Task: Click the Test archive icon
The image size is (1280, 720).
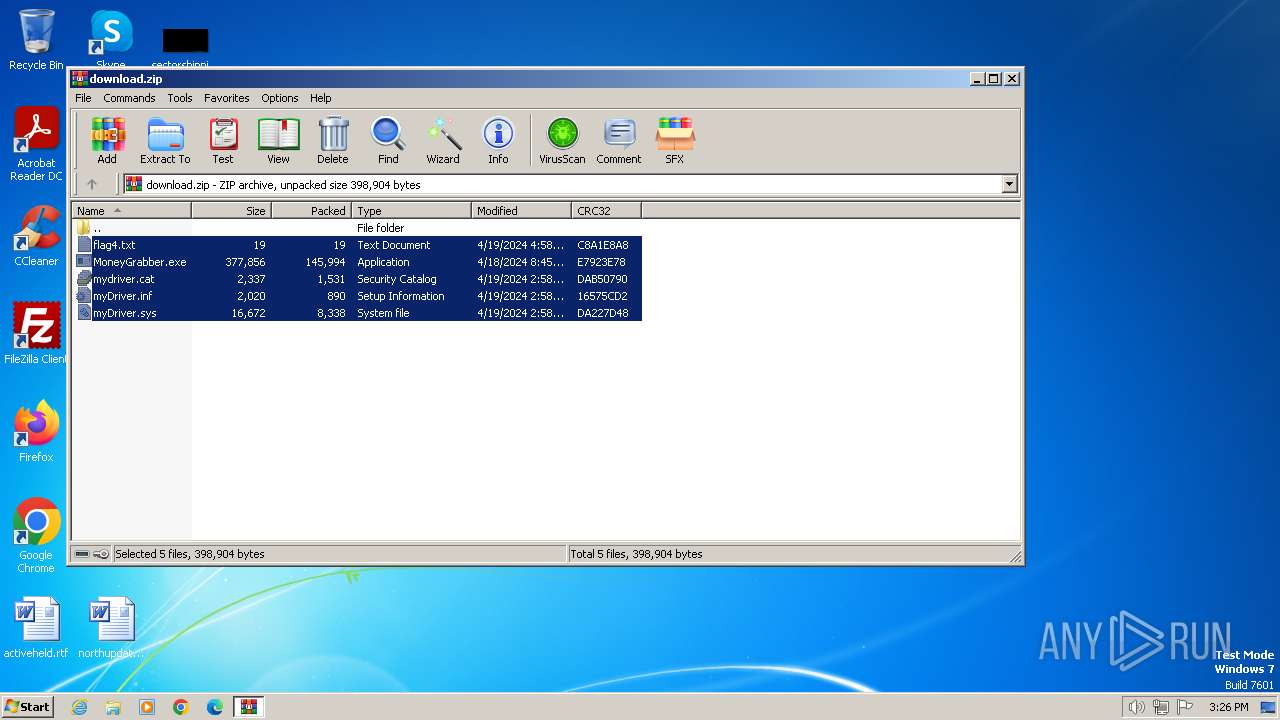Action: 223,140
